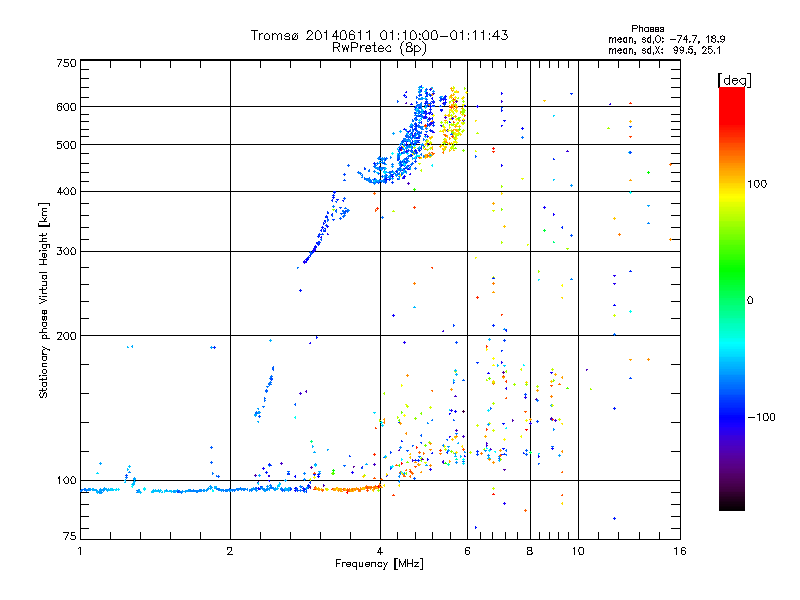The image size is (800, 600).
Task: Click the Frequency [MHz] axis label
Action: pos(379,564)
